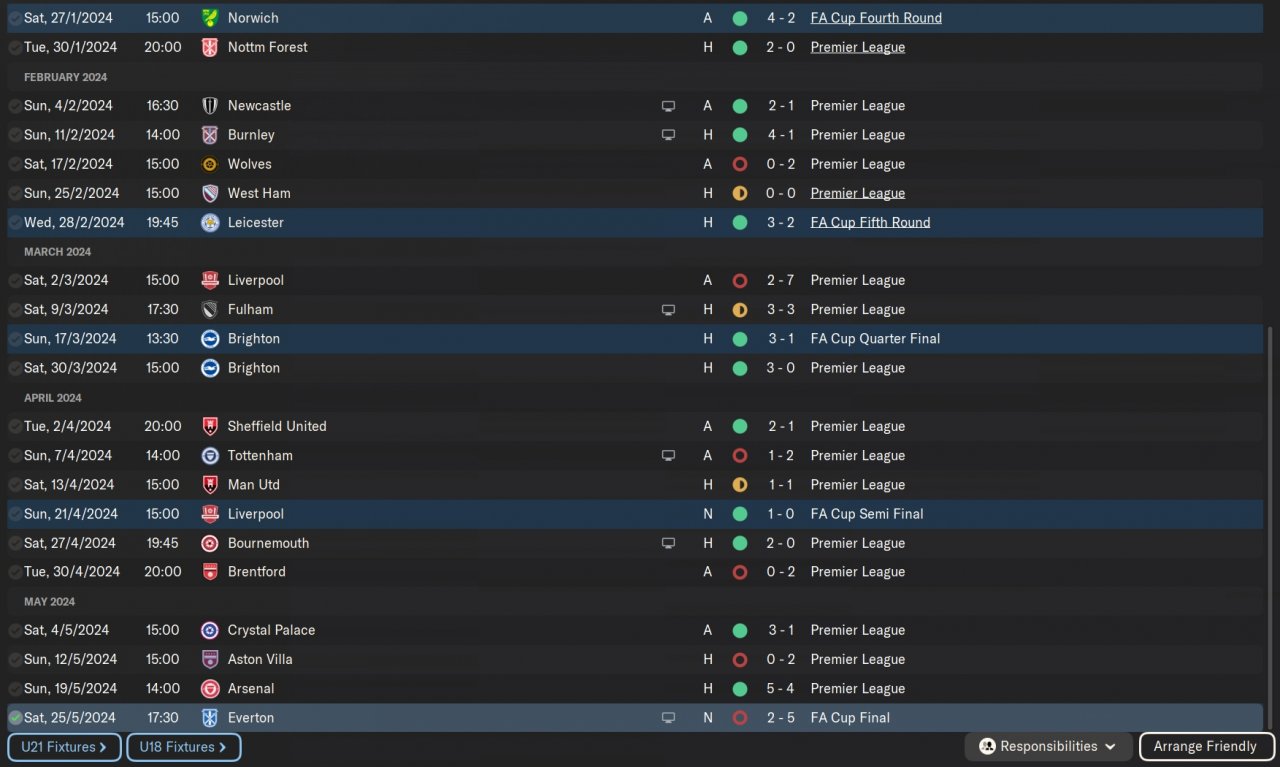This screenshot has width=1280, height=767.
Task: Open U21 Fixtures
Action: coord(64,747)
